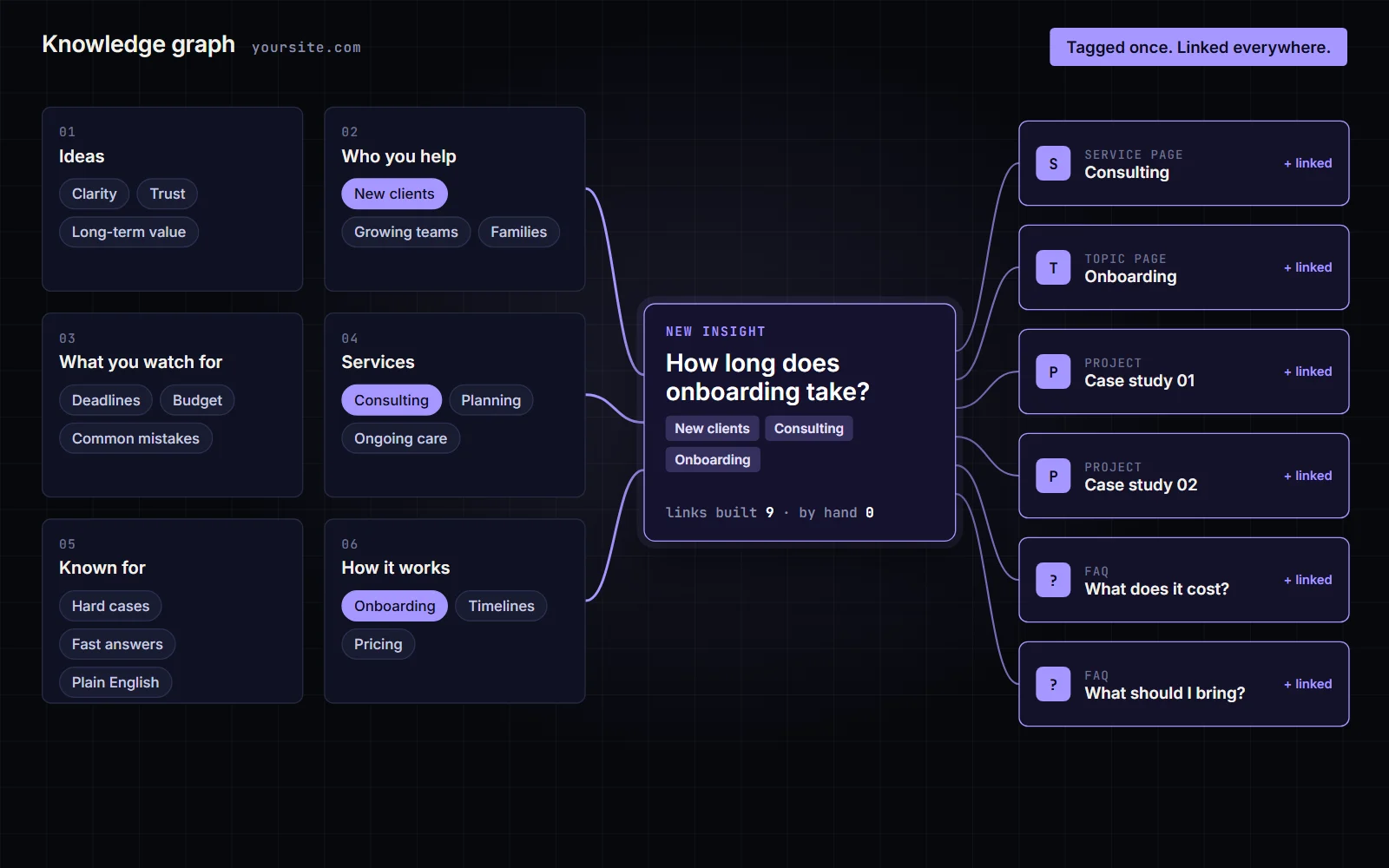Image resolution: width=1389 pixels, height=868 pixels.
Task: Click the What you watch for heading
Action: coord(141,362)
